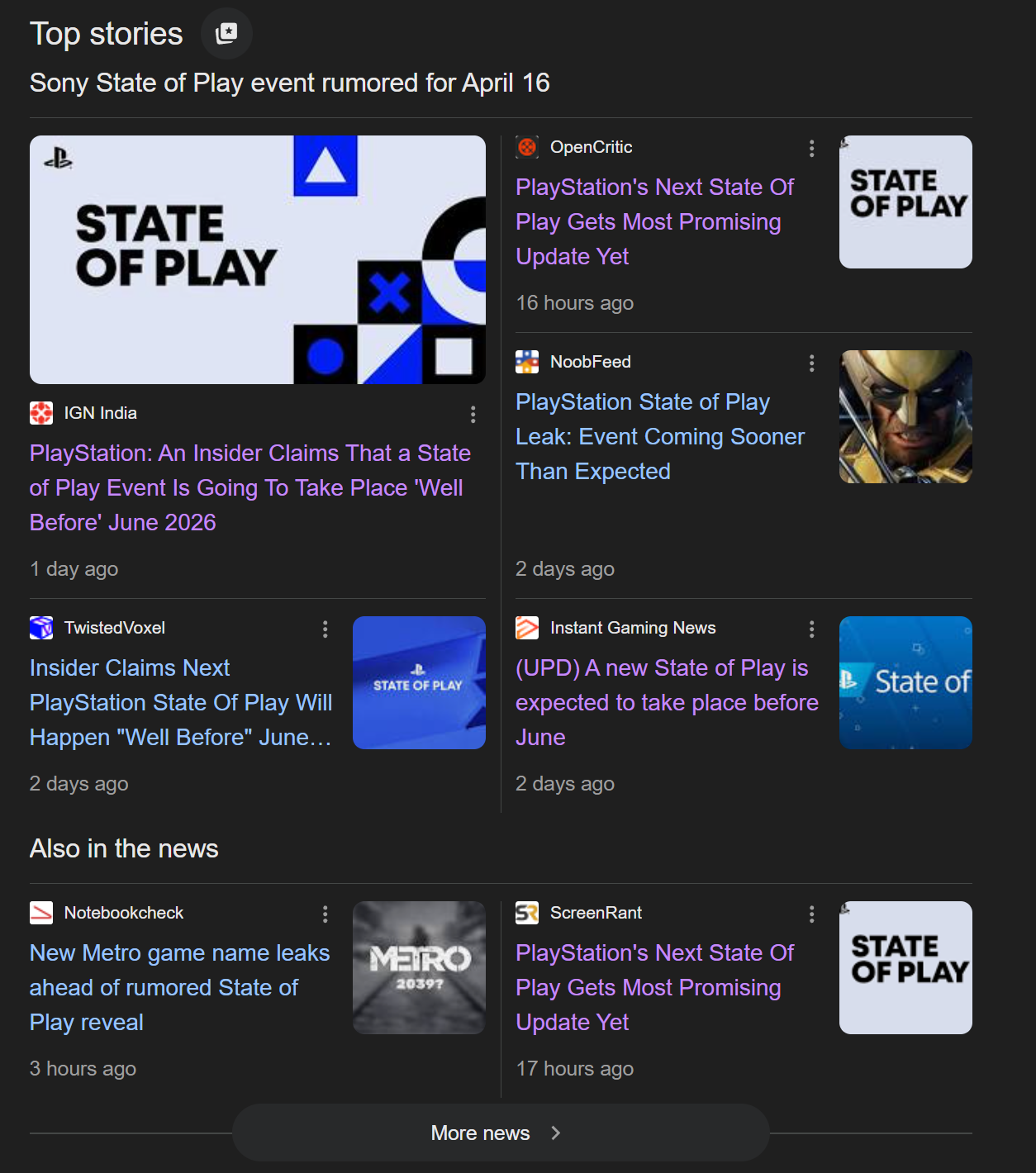Viewport: 1036px width, 1173px height.
Task: Open OpenCritic Most Promising Update headline
Action: point(654,221)
